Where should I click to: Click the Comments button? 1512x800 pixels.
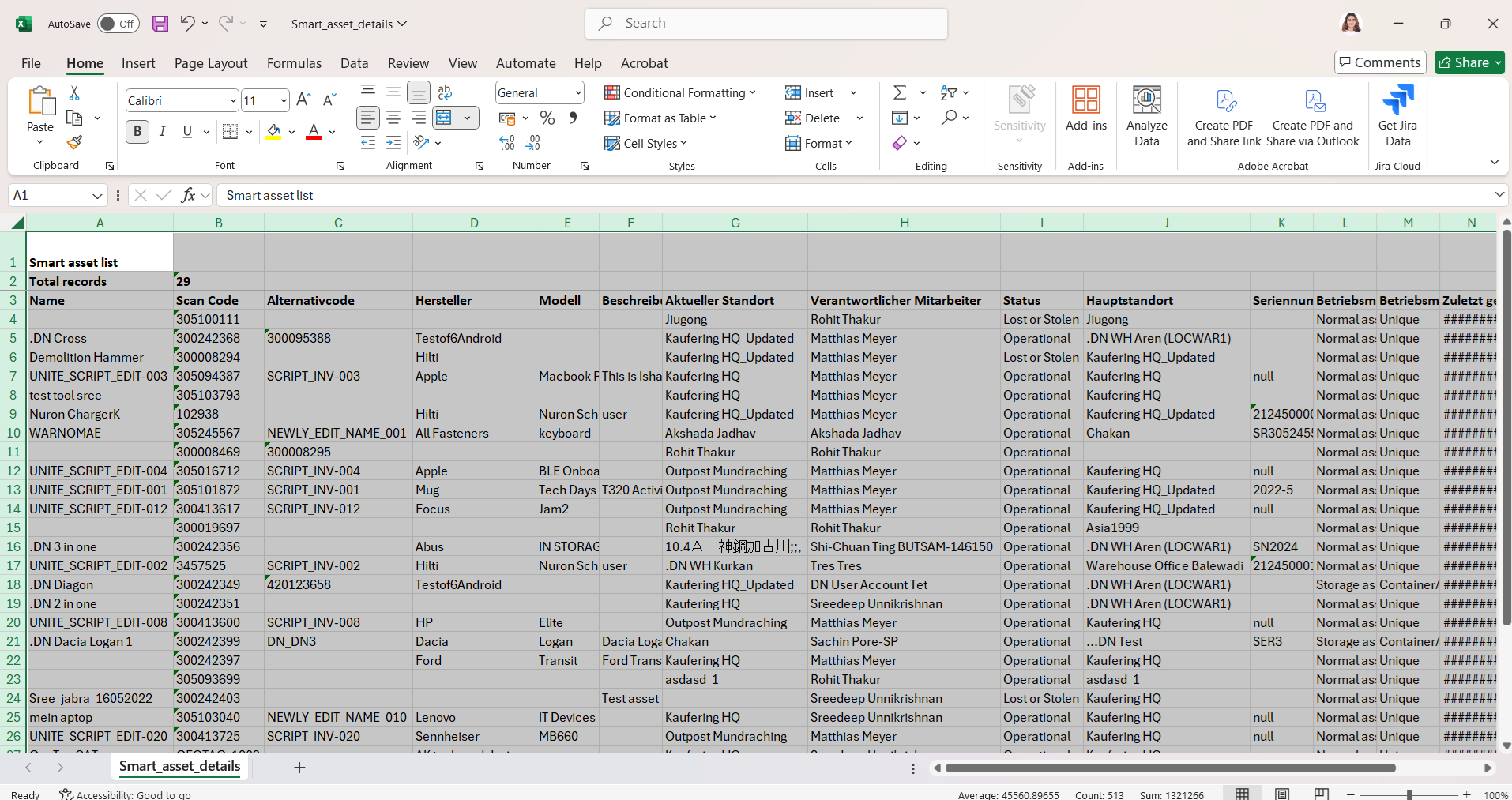click(1379, 62)
